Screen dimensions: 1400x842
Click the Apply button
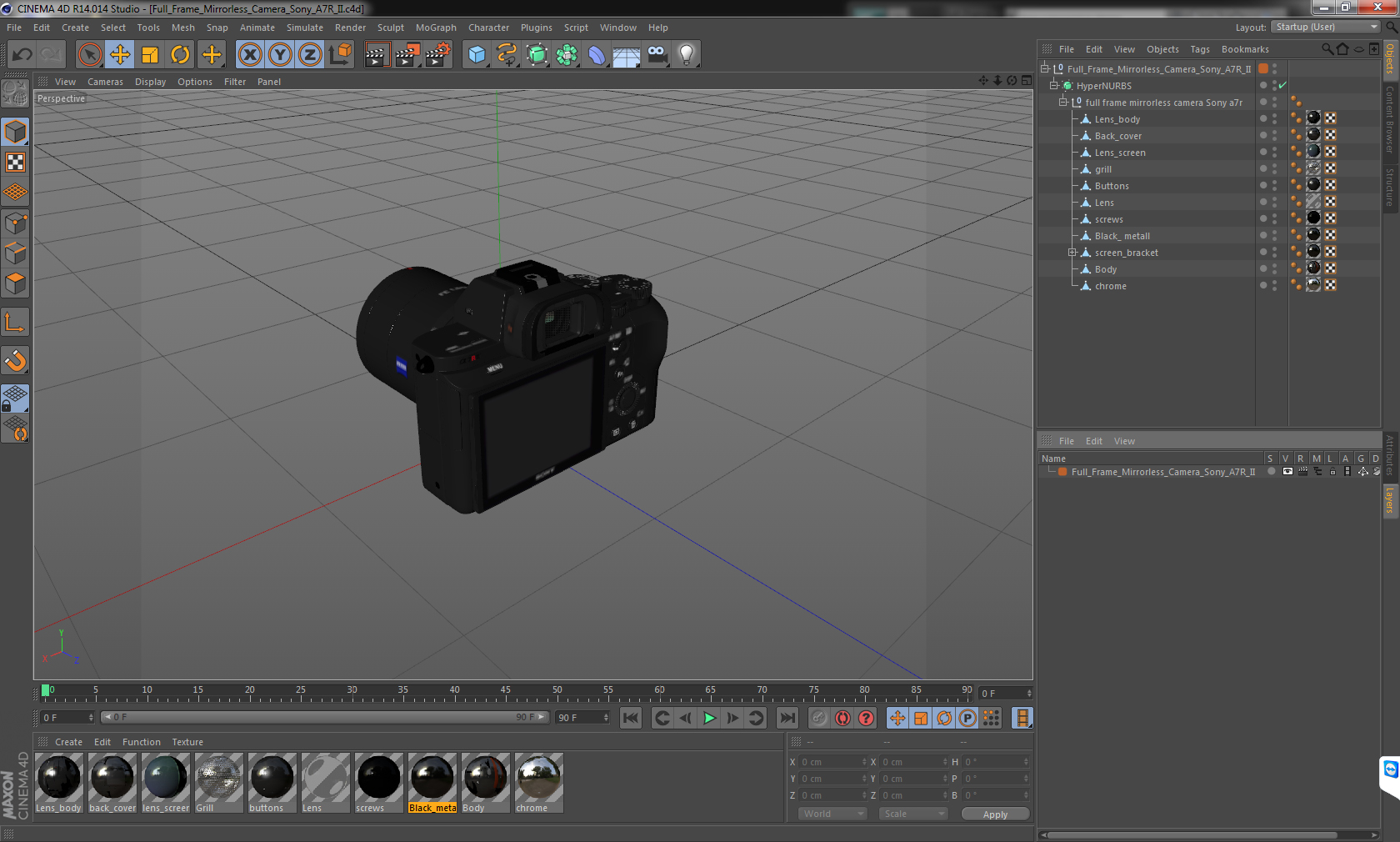(995, 814)
